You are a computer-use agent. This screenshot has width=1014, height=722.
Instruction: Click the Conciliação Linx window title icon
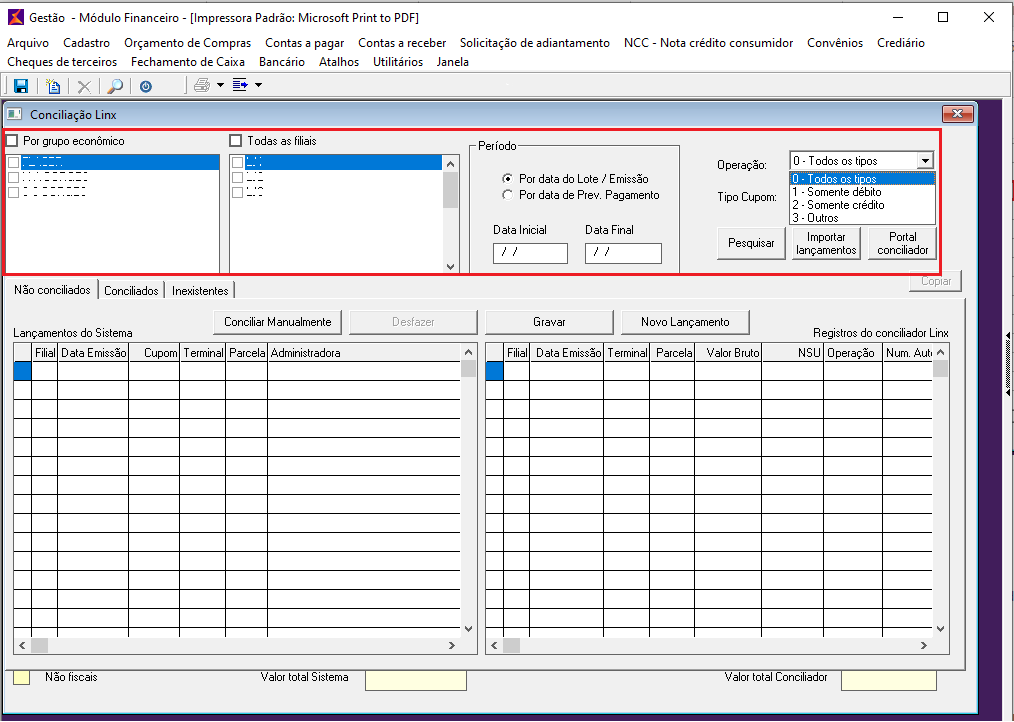[x=15, y=115]
